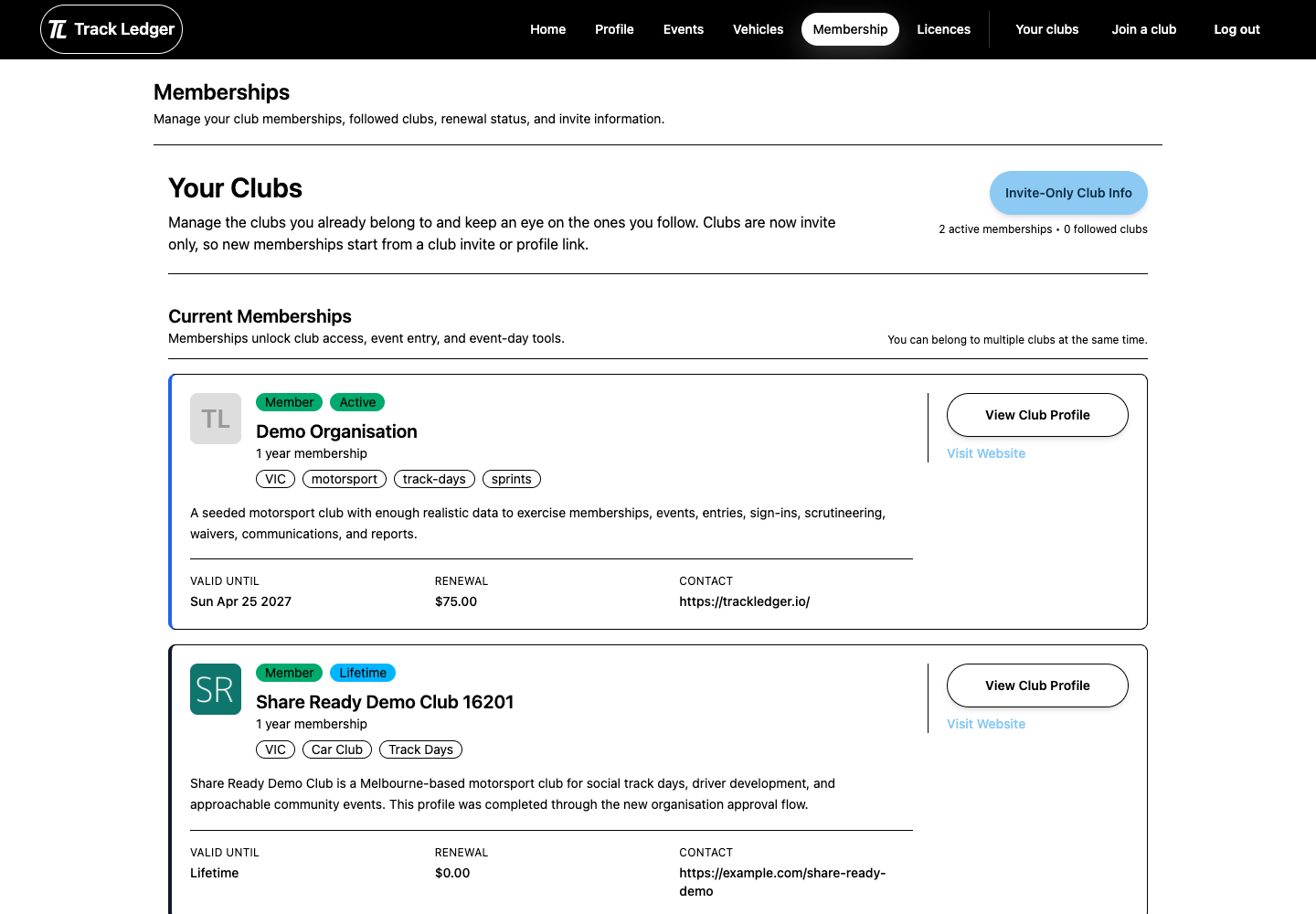
Task: Click the https://trackledger.io/ contact text
Action: tap(744, 601)
